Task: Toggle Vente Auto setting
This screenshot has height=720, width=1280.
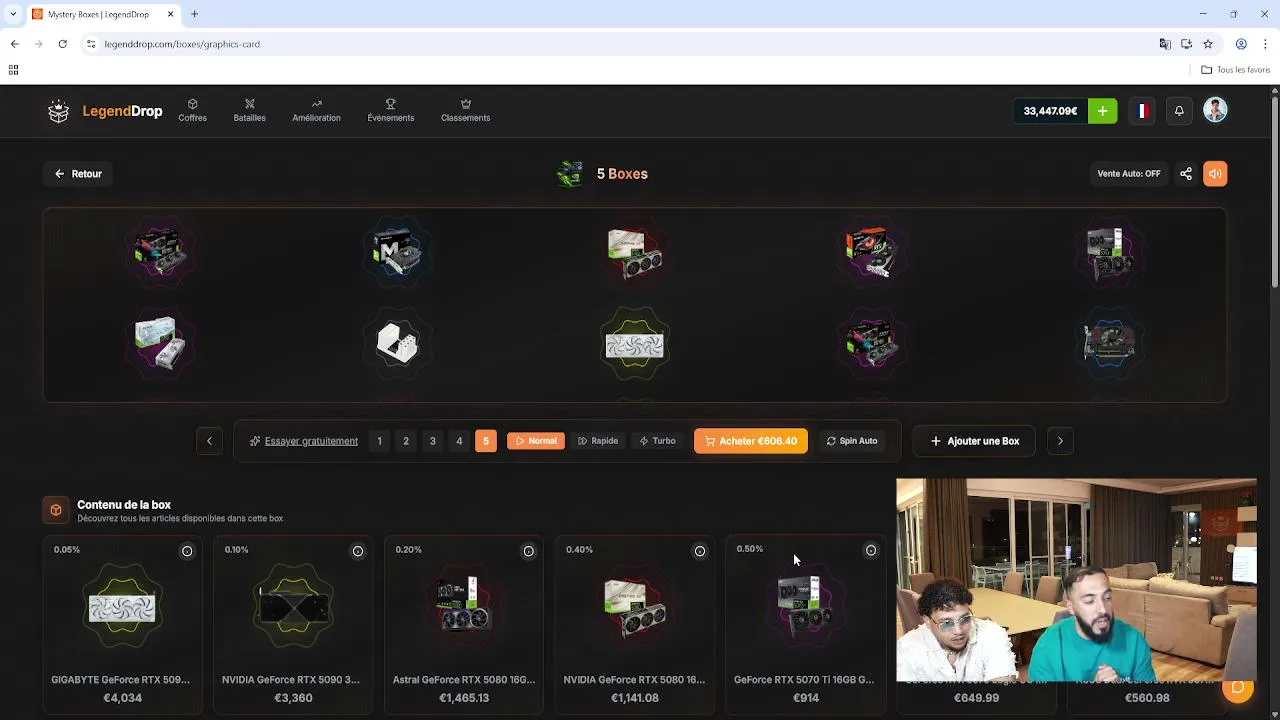Action: [x=1129, y=174]
